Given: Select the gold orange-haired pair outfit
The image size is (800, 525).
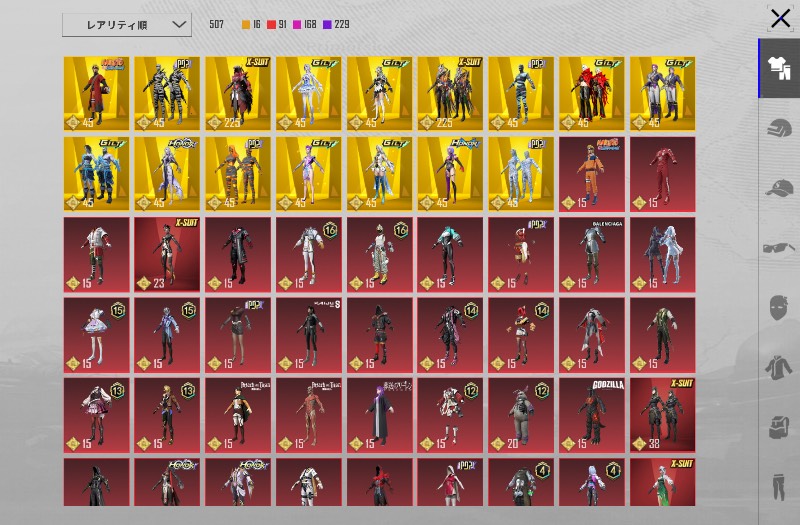Looking at the screenshot, I should (x=238, y=173).
